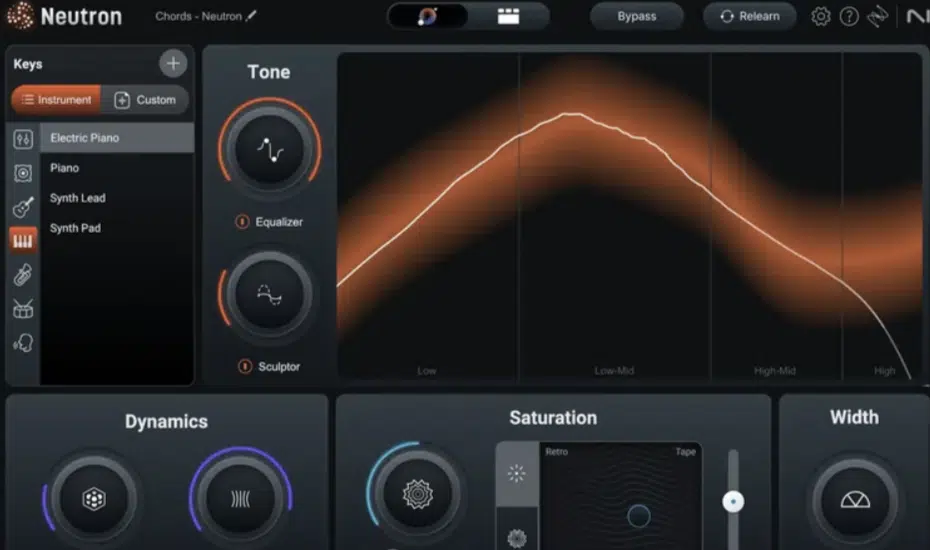Viewport: 930px width, 550px height.
Task: Select the mixer faders category icon
Action: [23, 139]
